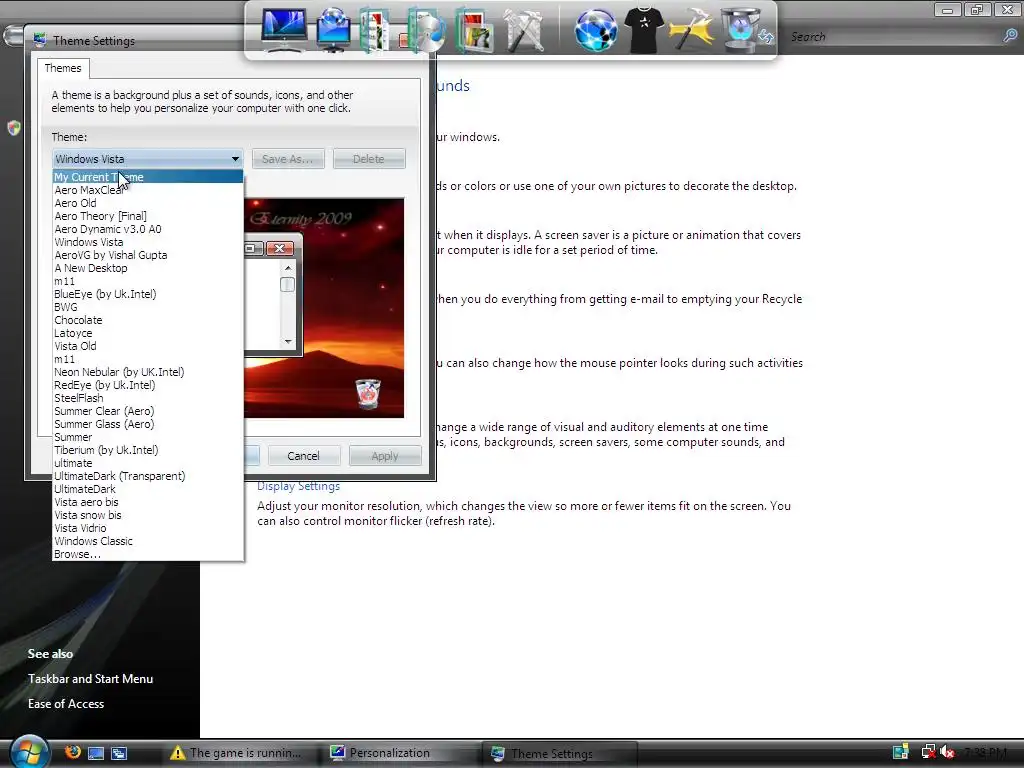Click the Show Desktop quick launch icon
The image size is (1024, 768).
click(x=96, y=753)
